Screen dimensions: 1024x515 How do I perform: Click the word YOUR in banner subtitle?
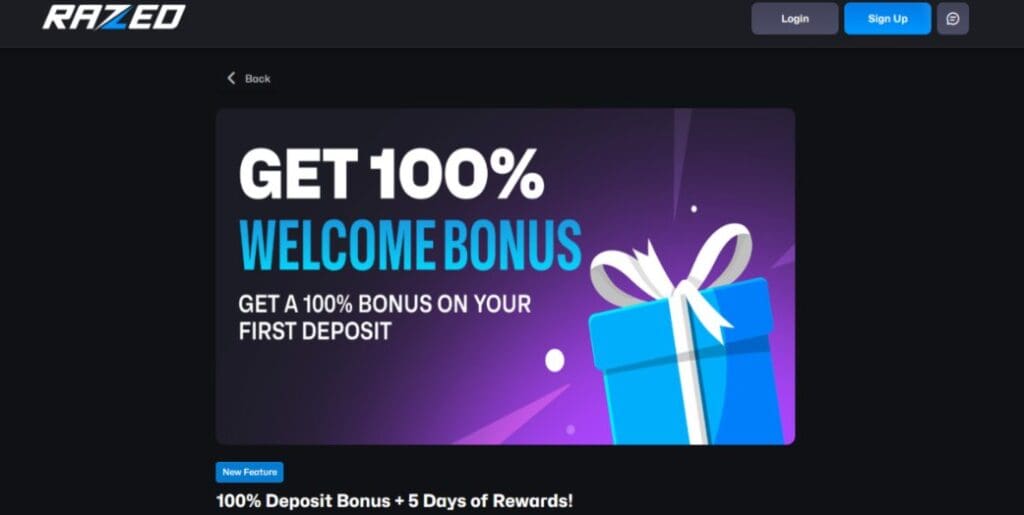coord(501,304)
